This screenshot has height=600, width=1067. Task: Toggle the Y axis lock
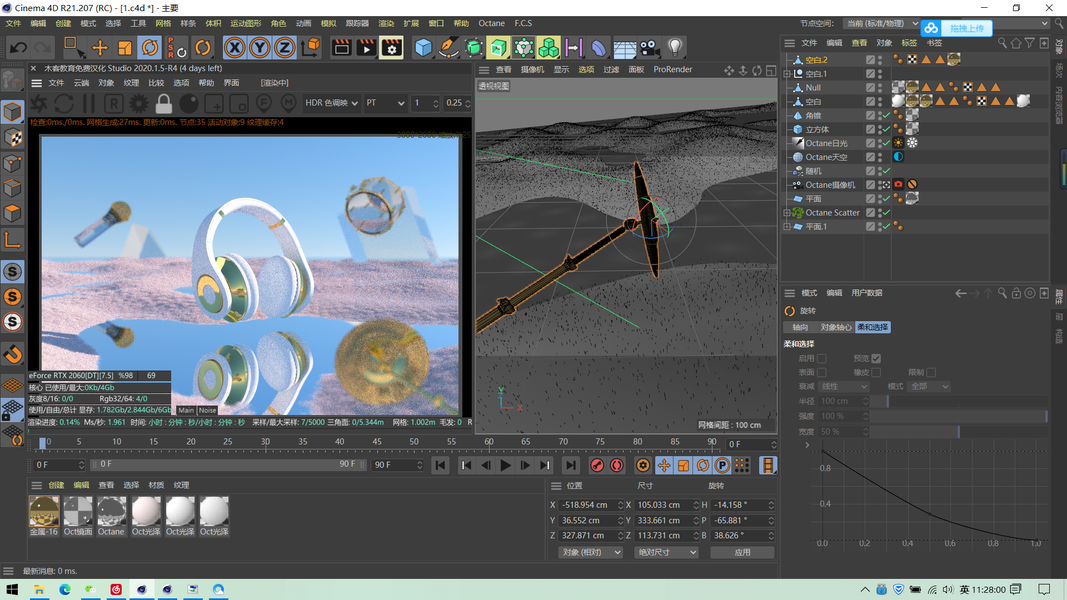259,48
